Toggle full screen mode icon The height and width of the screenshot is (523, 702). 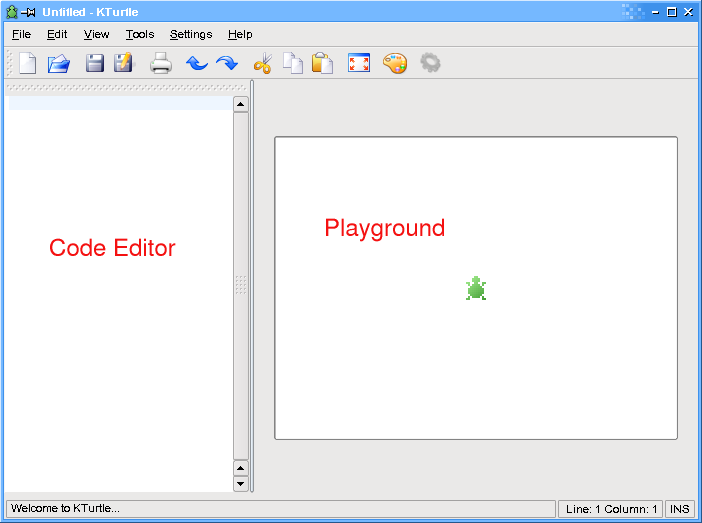pos(359,63)
